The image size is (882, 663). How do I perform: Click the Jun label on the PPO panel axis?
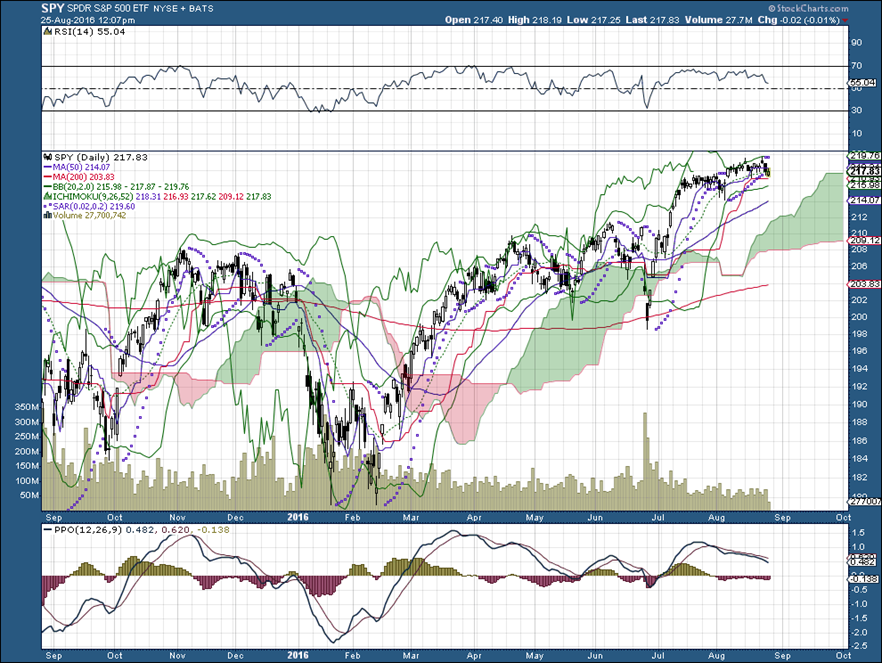point(595,656)
